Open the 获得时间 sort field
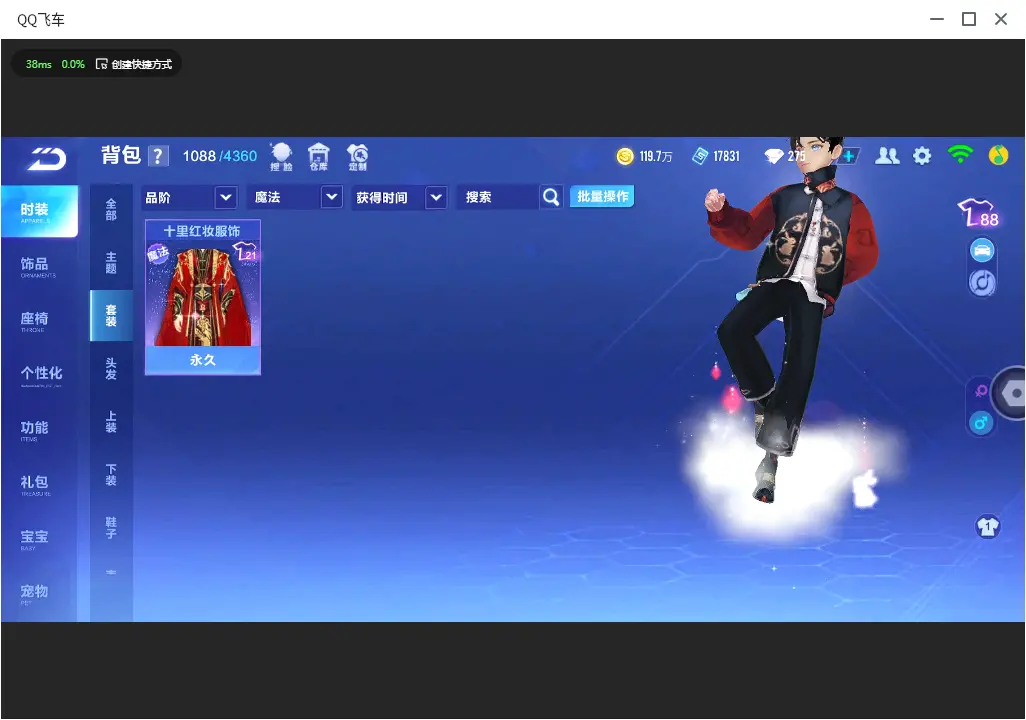This screenshot has height=720, width=1026. click(400, 197)
